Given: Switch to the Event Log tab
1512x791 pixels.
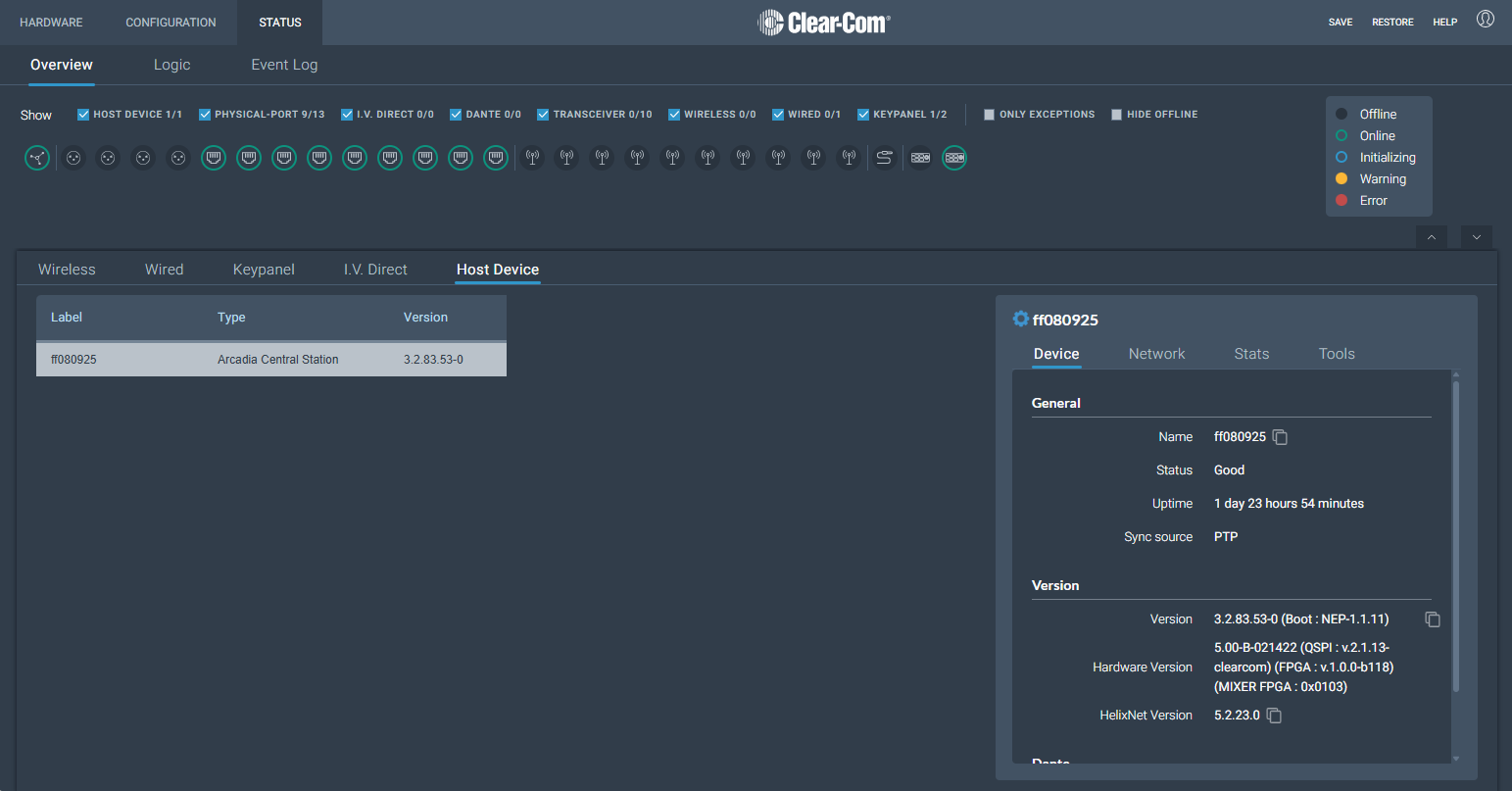Looking at the screenshot, I should (x=284, y=65).
